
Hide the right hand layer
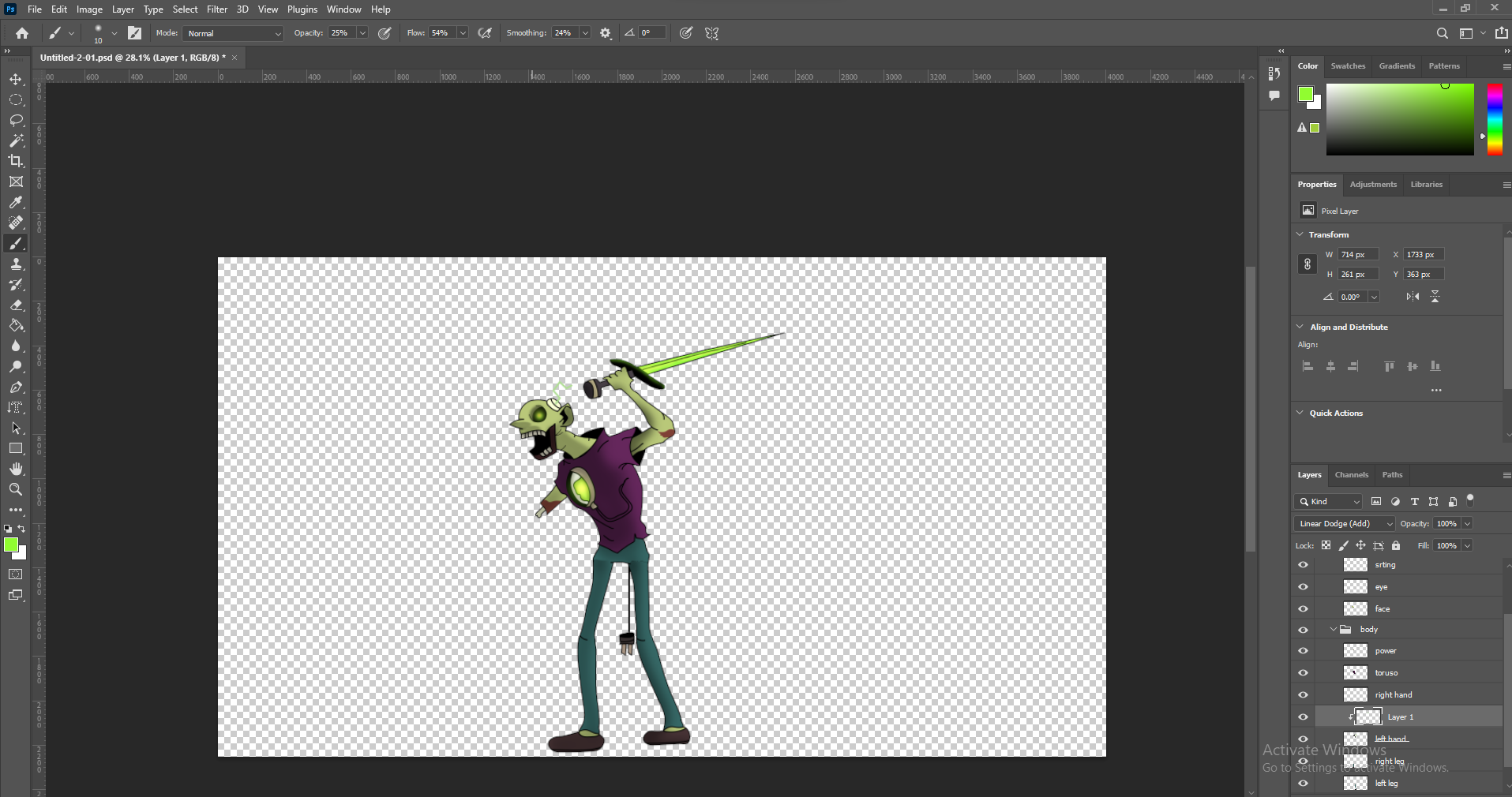(1303, 695)
